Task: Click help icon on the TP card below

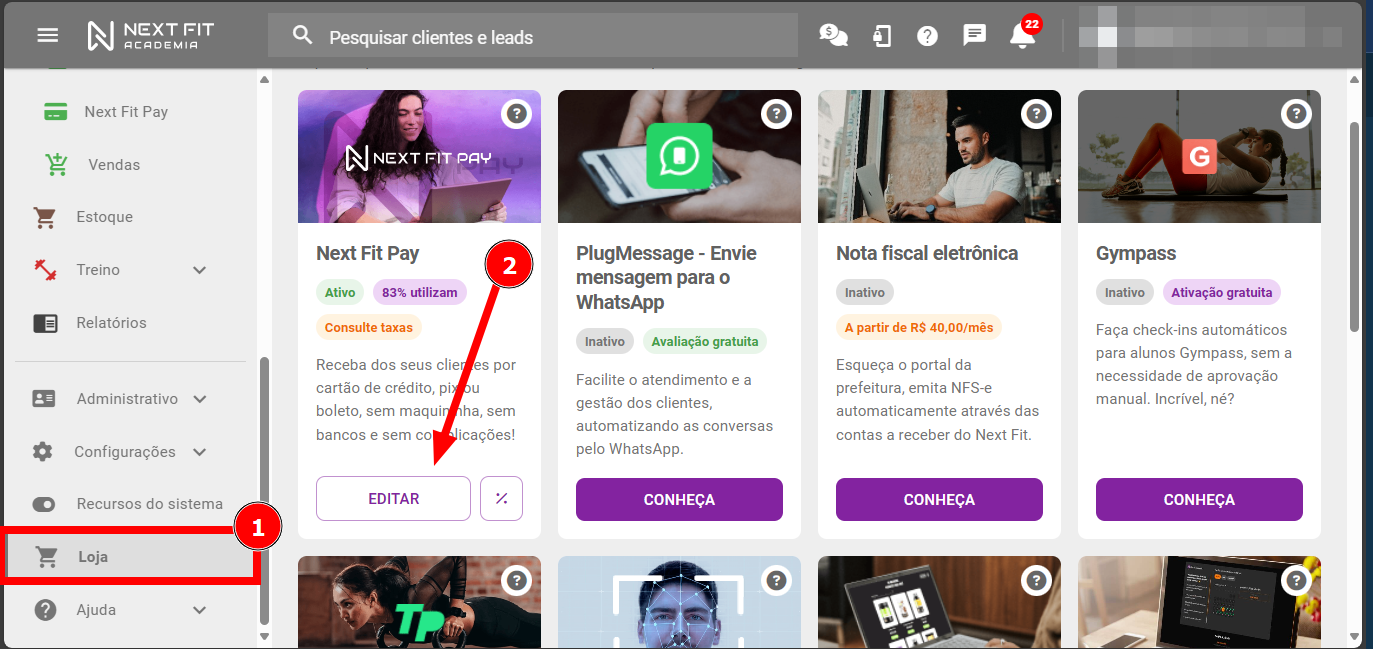Action: (516, 580)
